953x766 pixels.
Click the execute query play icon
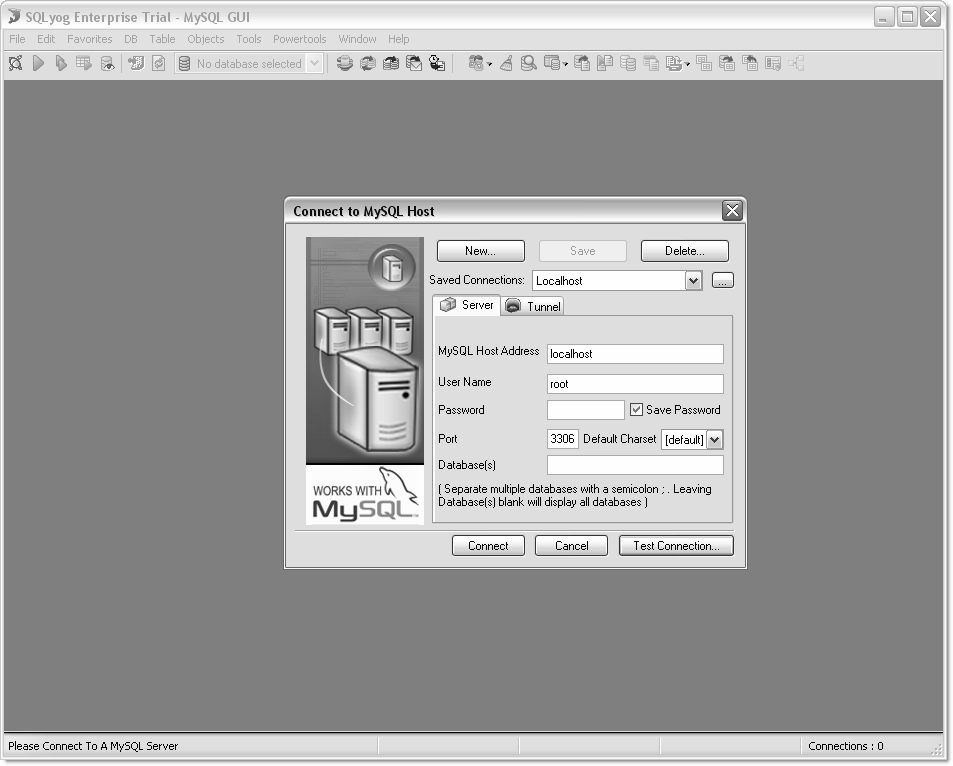click(x=38, y=63)
